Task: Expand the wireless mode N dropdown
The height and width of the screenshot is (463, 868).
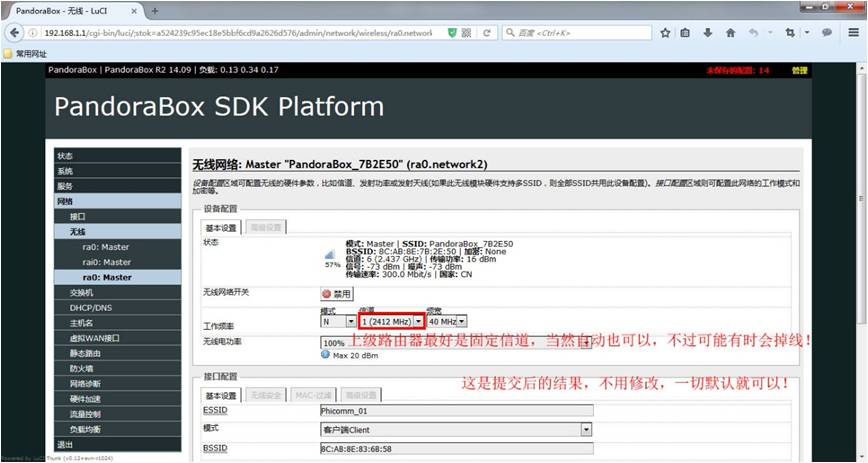Action: coord(338,321)
